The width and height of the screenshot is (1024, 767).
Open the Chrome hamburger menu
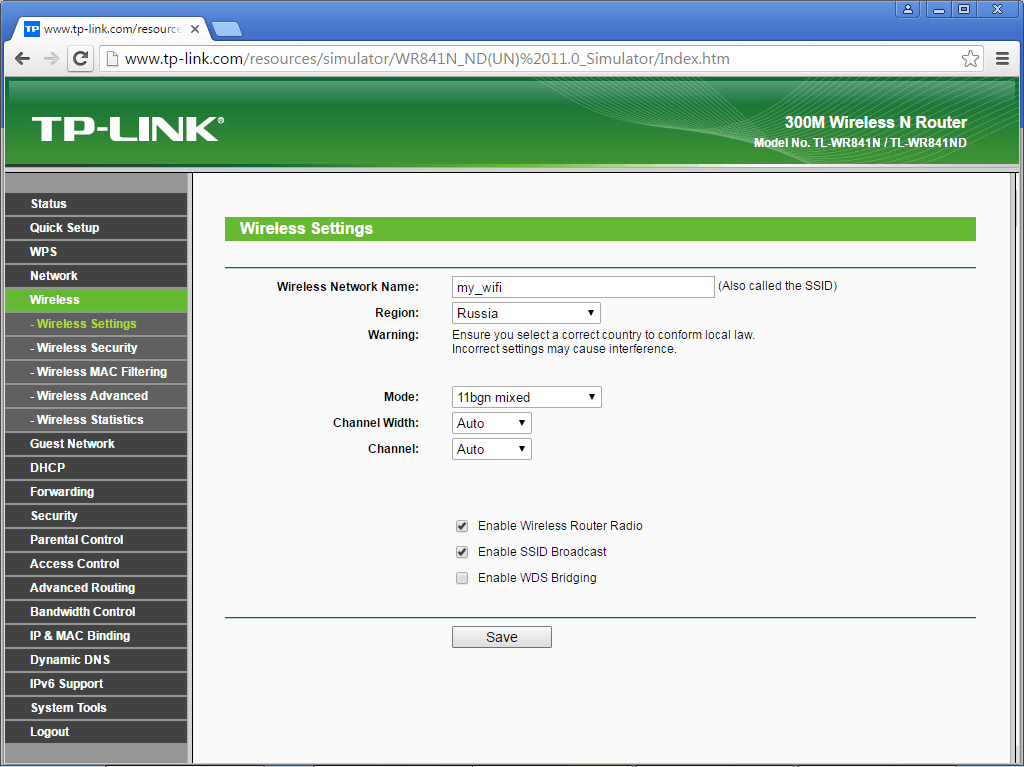point(1002,59)
